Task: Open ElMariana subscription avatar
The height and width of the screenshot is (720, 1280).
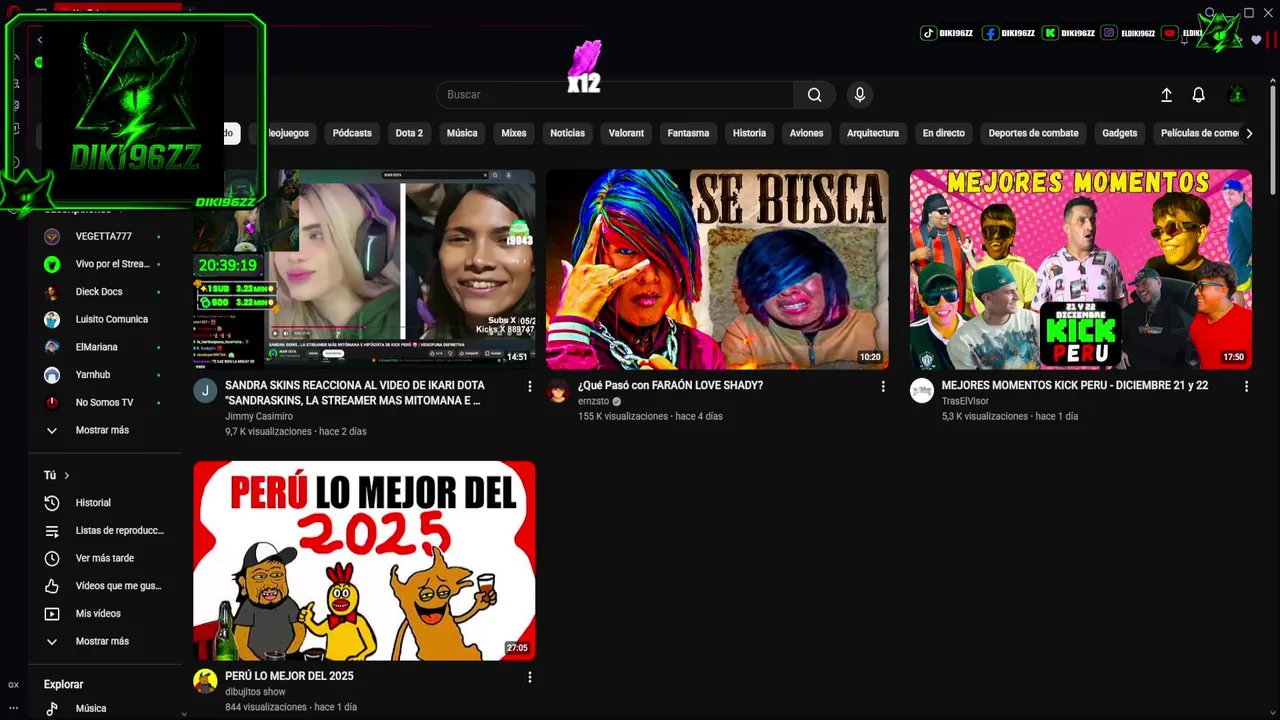Action: 52,347
